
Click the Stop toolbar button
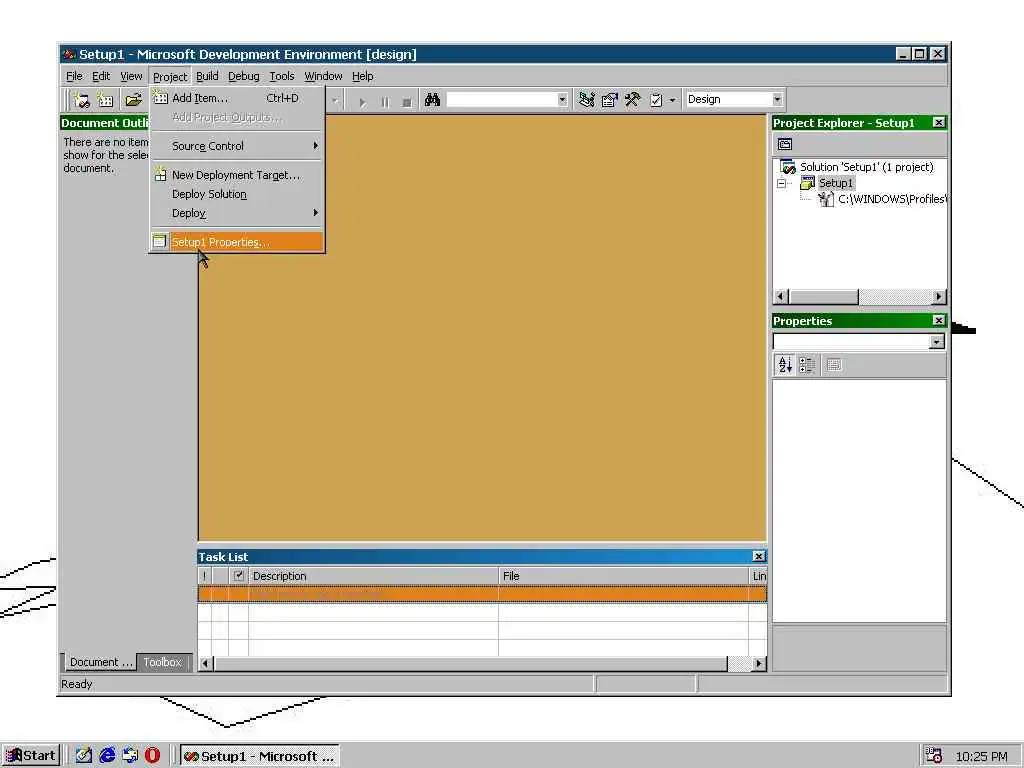[x=407, y=102]
